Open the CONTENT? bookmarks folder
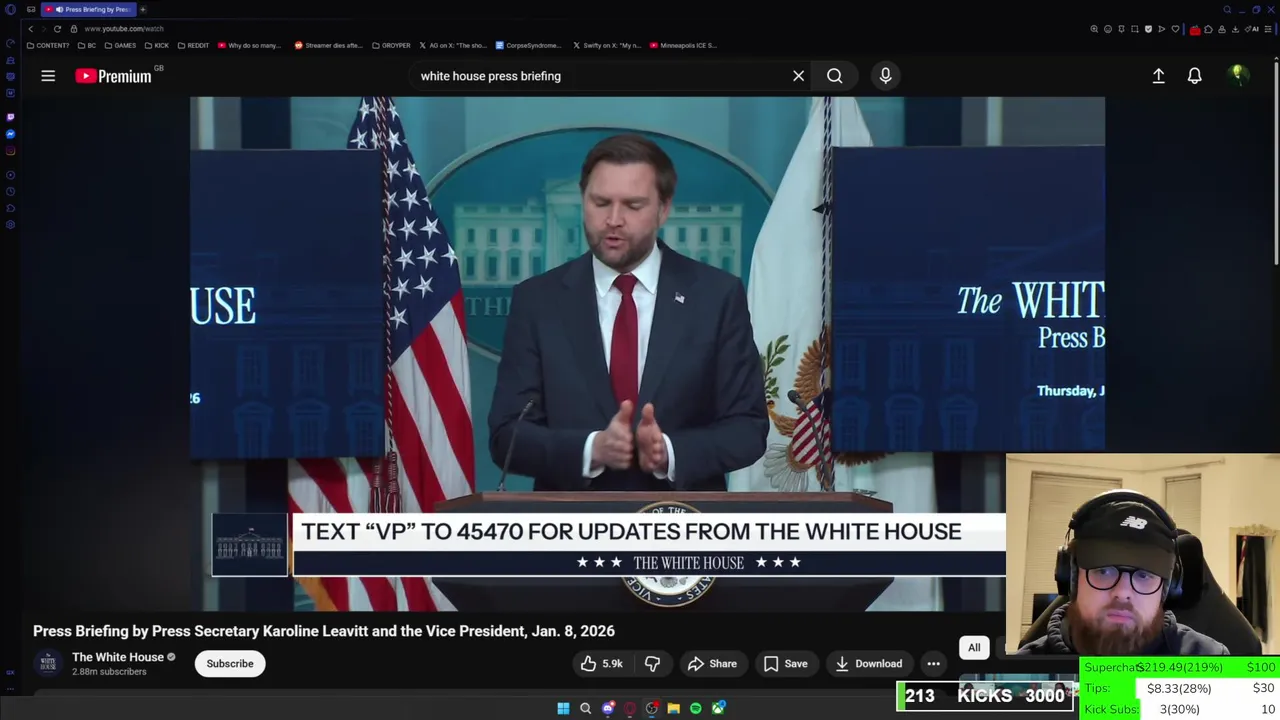Screen dimensions: 1280x720 coord(48,45)
